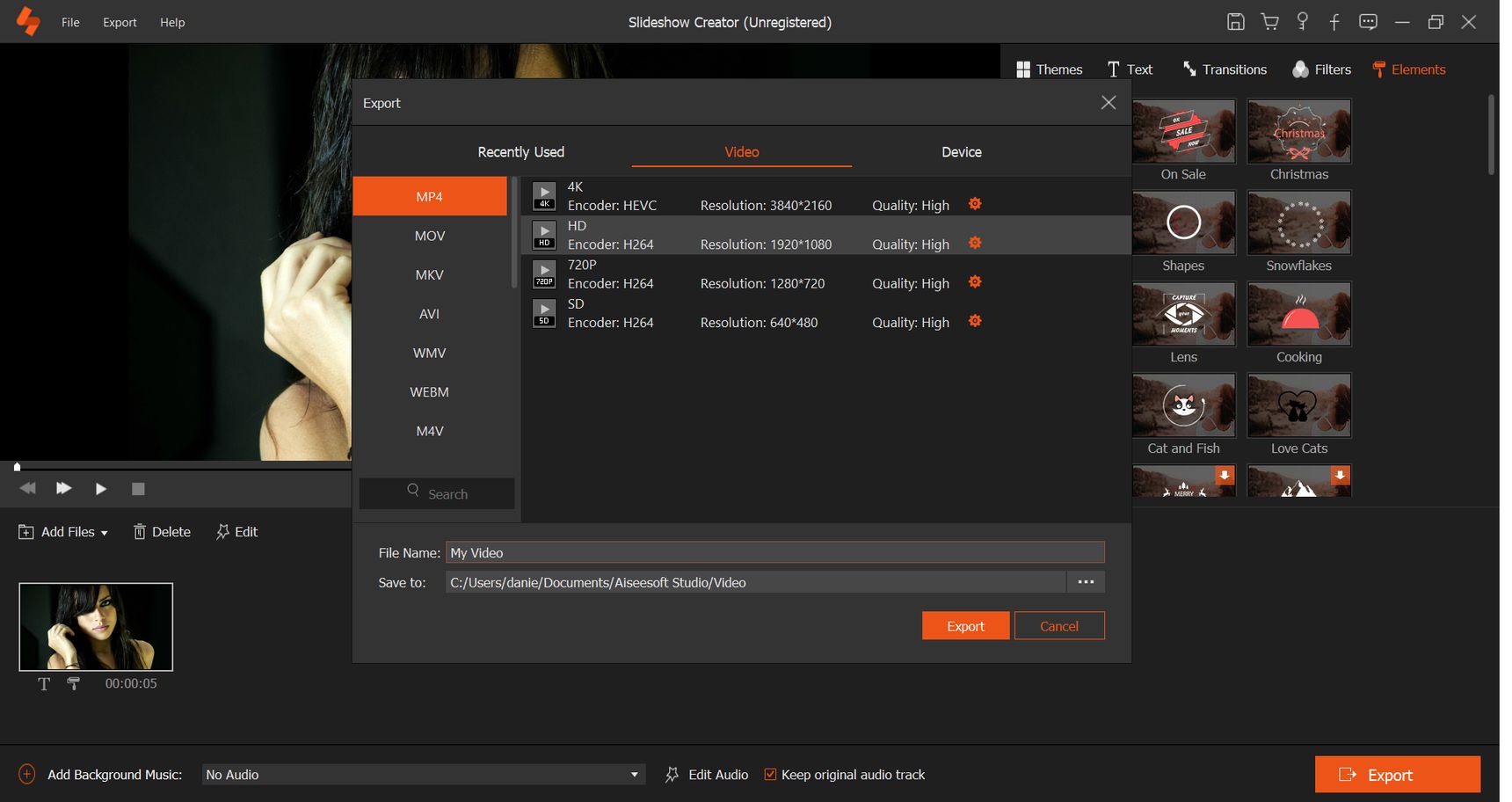The width and height of the screenshot is (1512, 802).
Task: Toggle Keep original audio track checkbox
Action: (770, 774)
